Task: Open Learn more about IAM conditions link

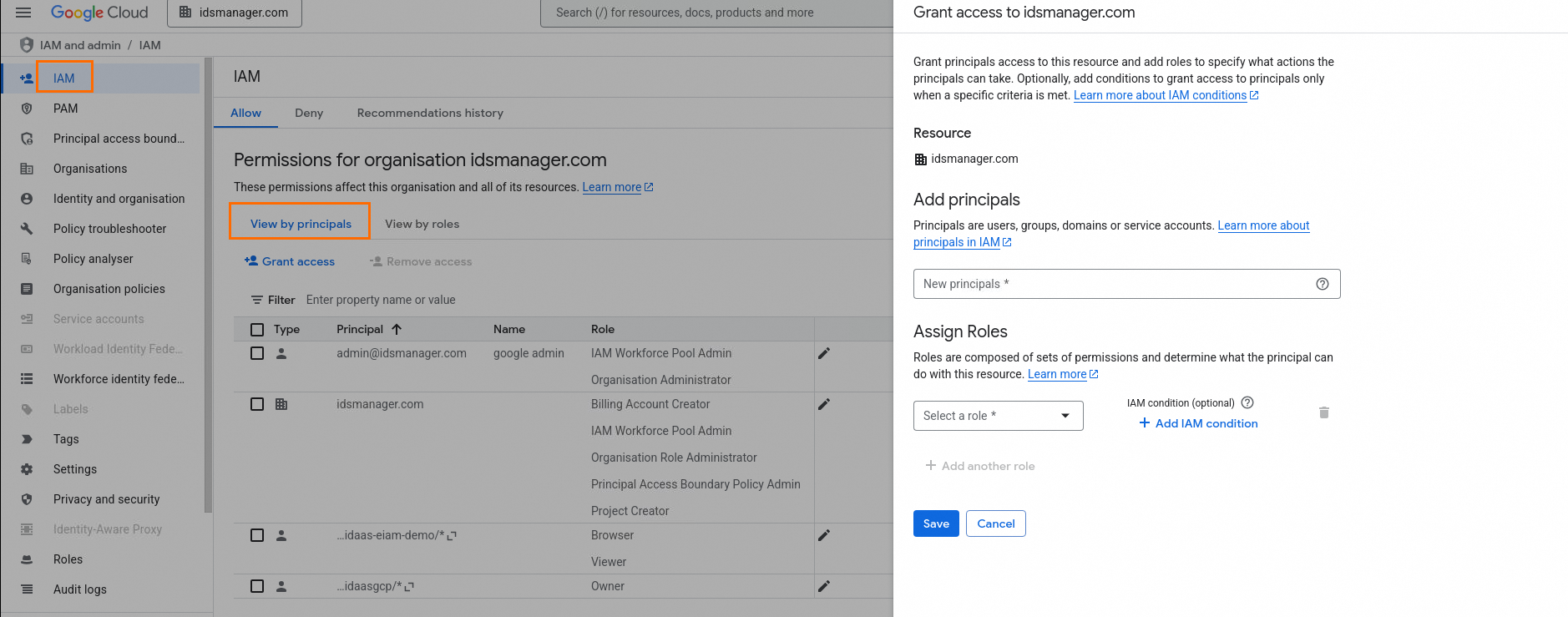Action: click(1160, 95)
